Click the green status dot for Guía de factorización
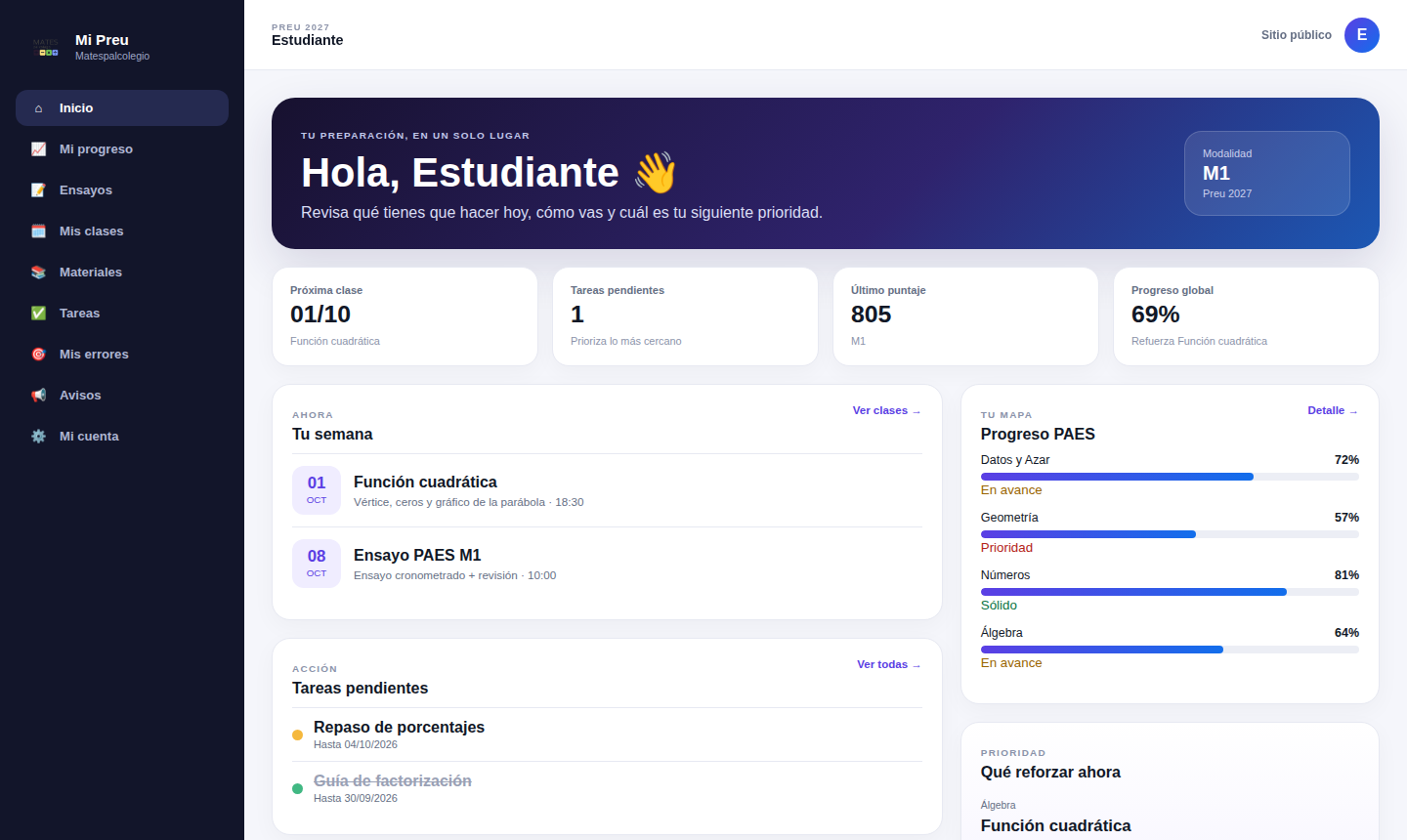The height and width of the screenshot is (840, 1407). pyautogui.click(x=297, y=788)
